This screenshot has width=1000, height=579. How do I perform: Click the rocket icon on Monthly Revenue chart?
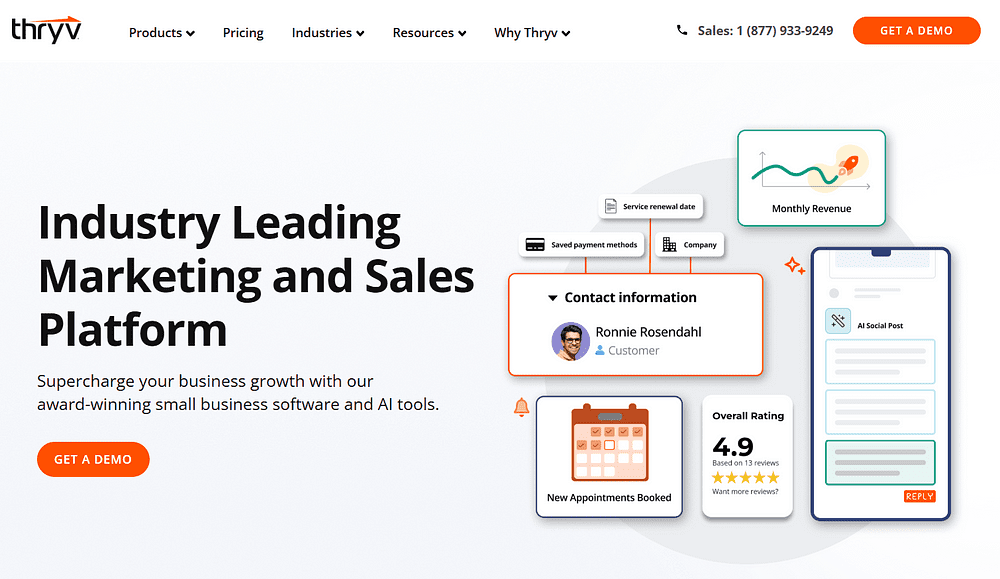tap(849, 165)
